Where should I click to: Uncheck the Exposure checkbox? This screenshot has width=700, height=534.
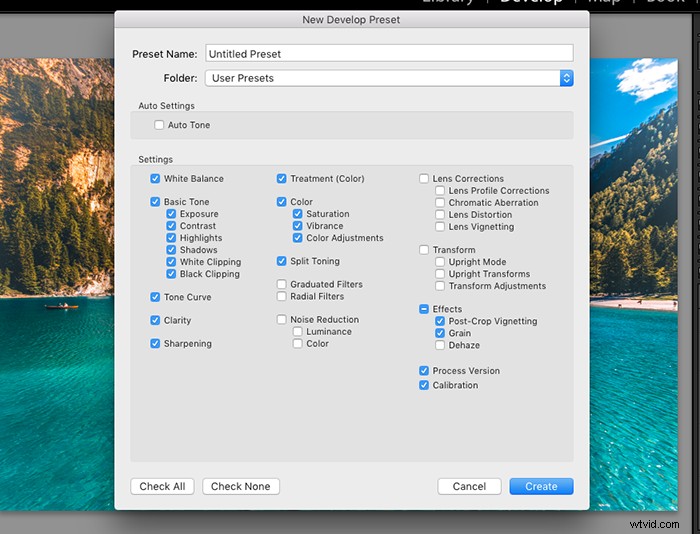(x=171, y=214)
